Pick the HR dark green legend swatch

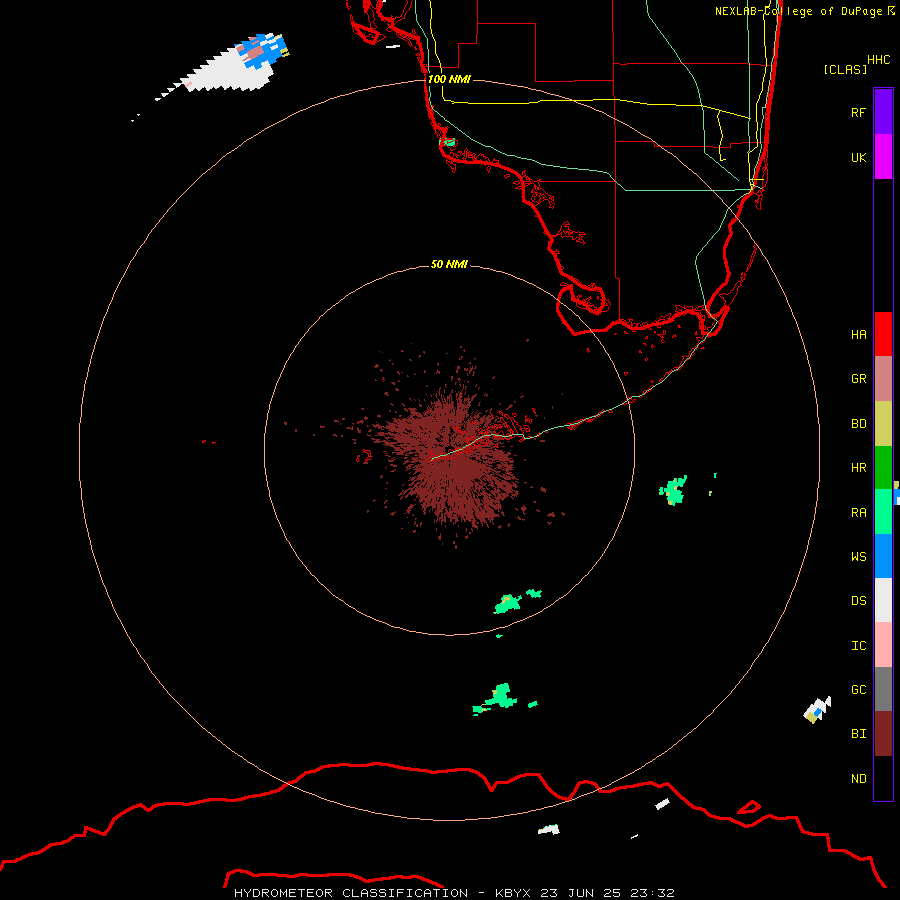click(x=883, y=468)
